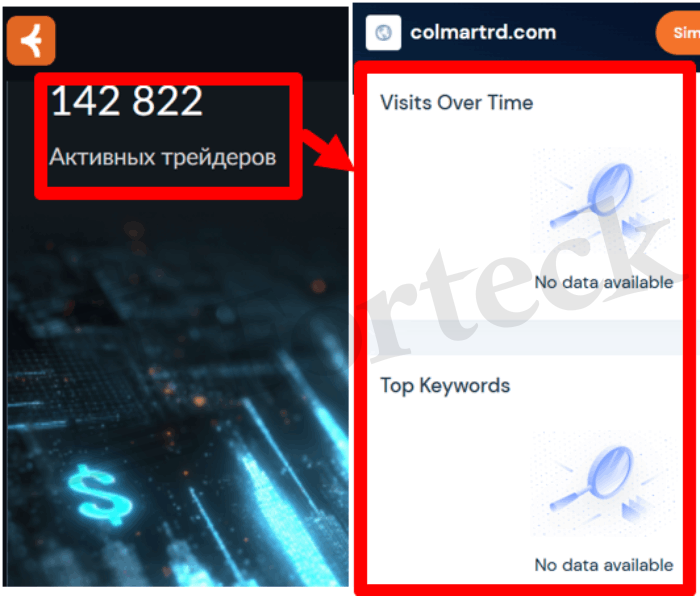Click the globe favicon beside colmartrd.com
The width and height of the screenshot is (700, 596).
click(x=383, y=33)
